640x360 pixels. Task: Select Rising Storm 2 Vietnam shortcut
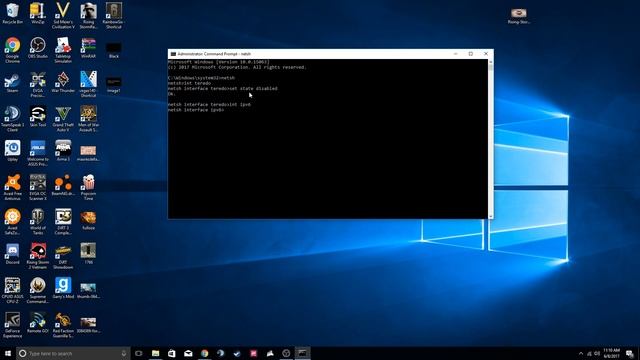click(38, 256)
